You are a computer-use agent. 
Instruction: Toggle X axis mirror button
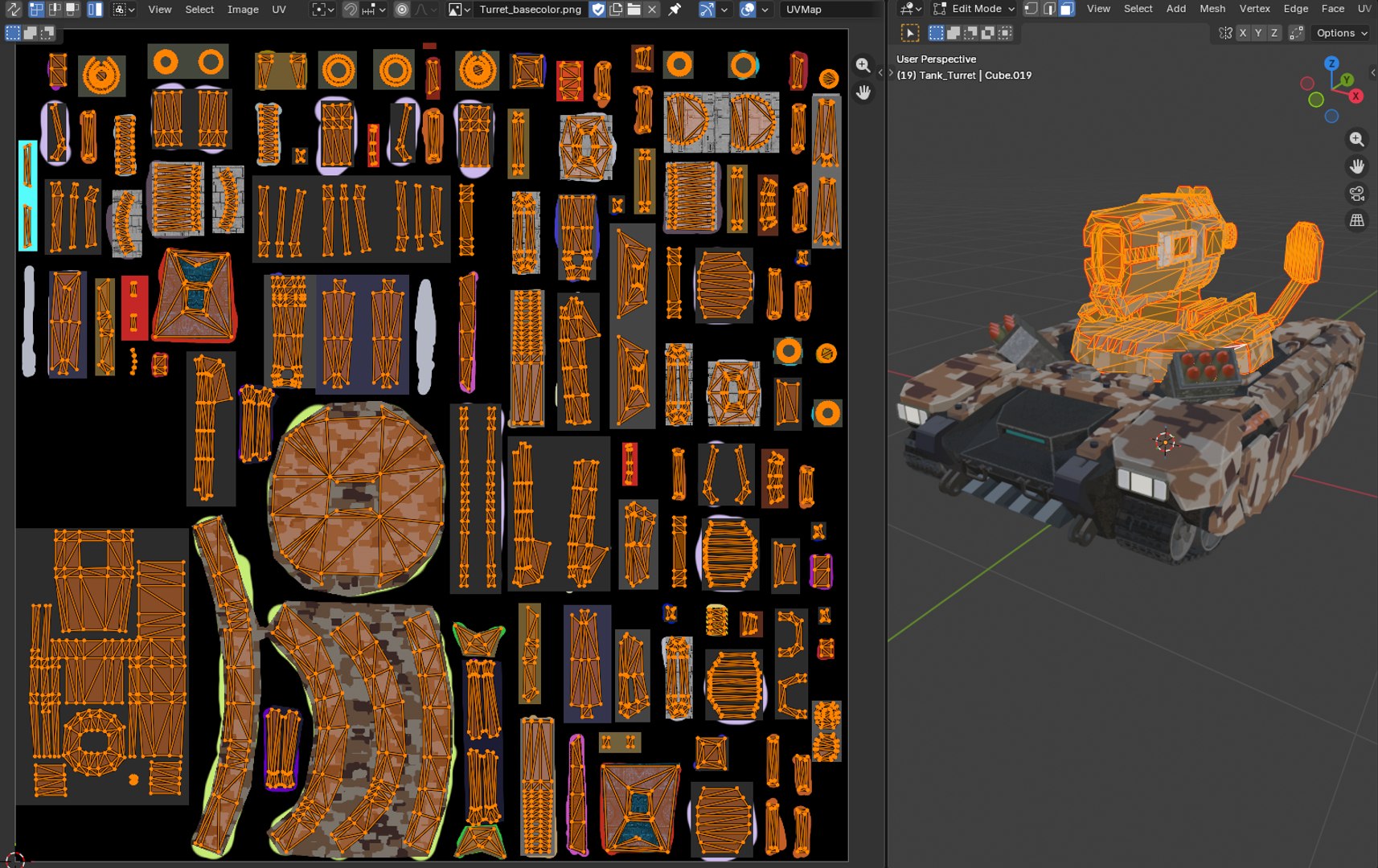(1243, 33)
